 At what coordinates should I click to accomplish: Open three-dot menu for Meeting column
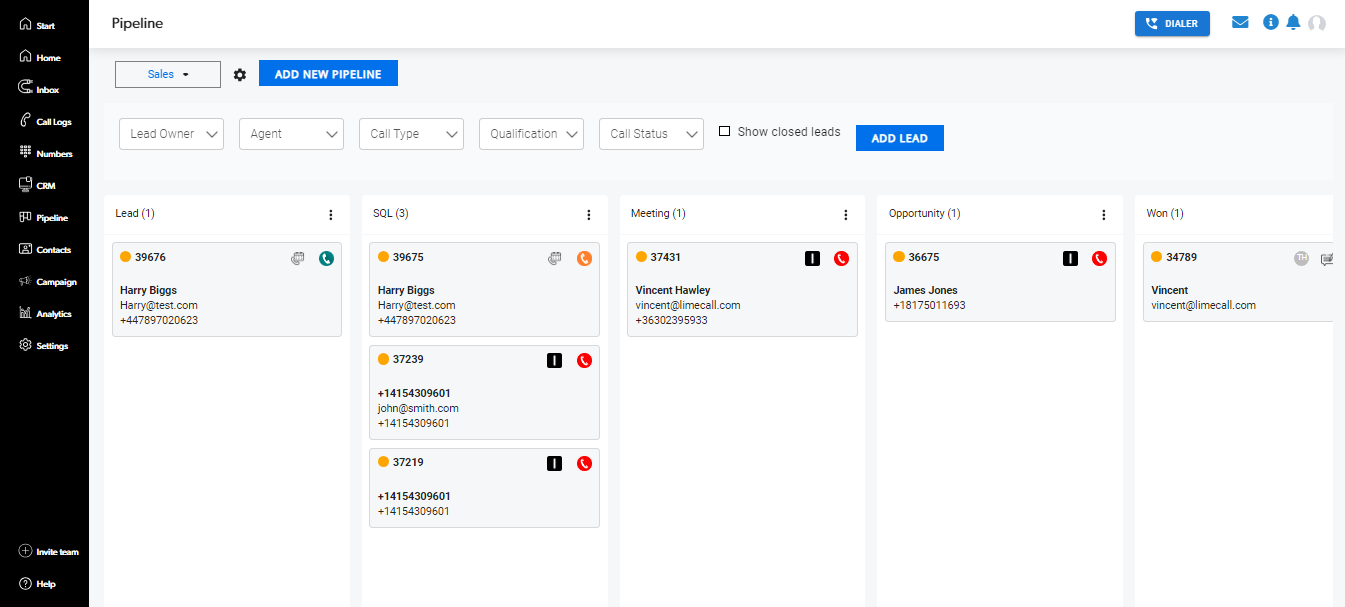click(x=845, y=215)
